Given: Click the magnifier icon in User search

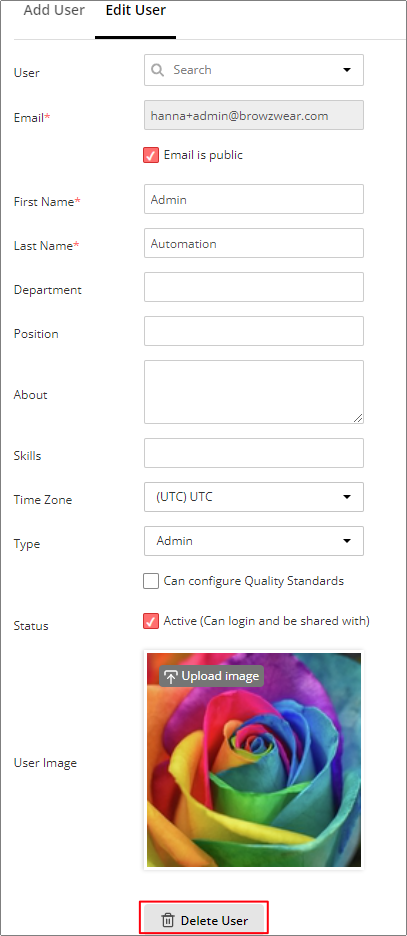Looking at the screenshot, I should click(x=158, y=70).
